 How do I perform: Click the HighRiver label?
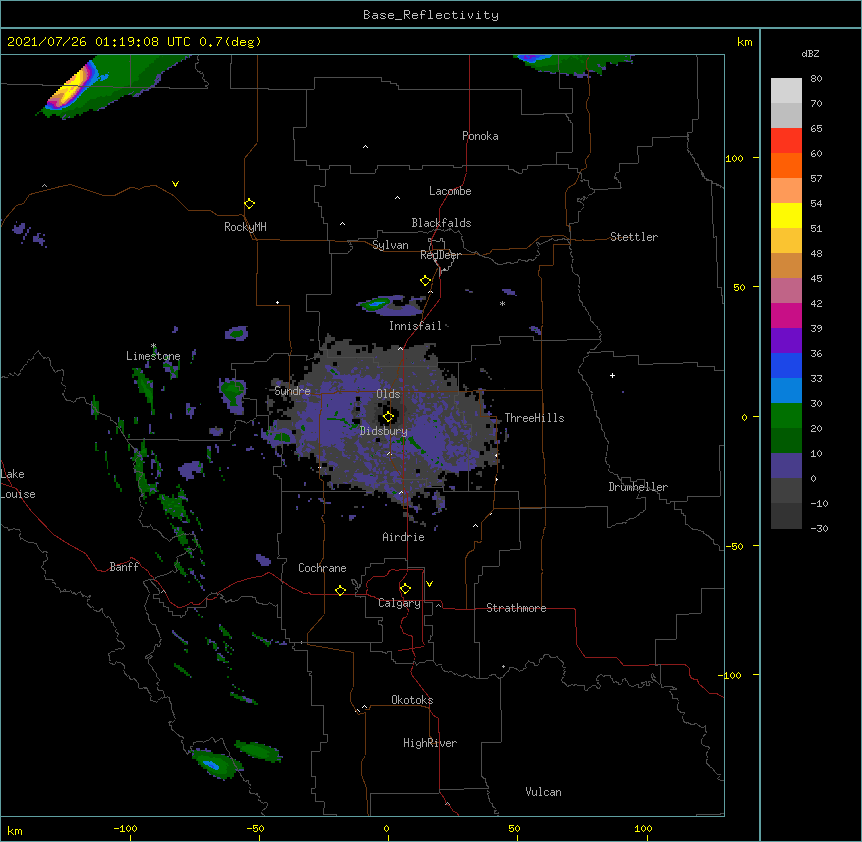pos(430,743)
